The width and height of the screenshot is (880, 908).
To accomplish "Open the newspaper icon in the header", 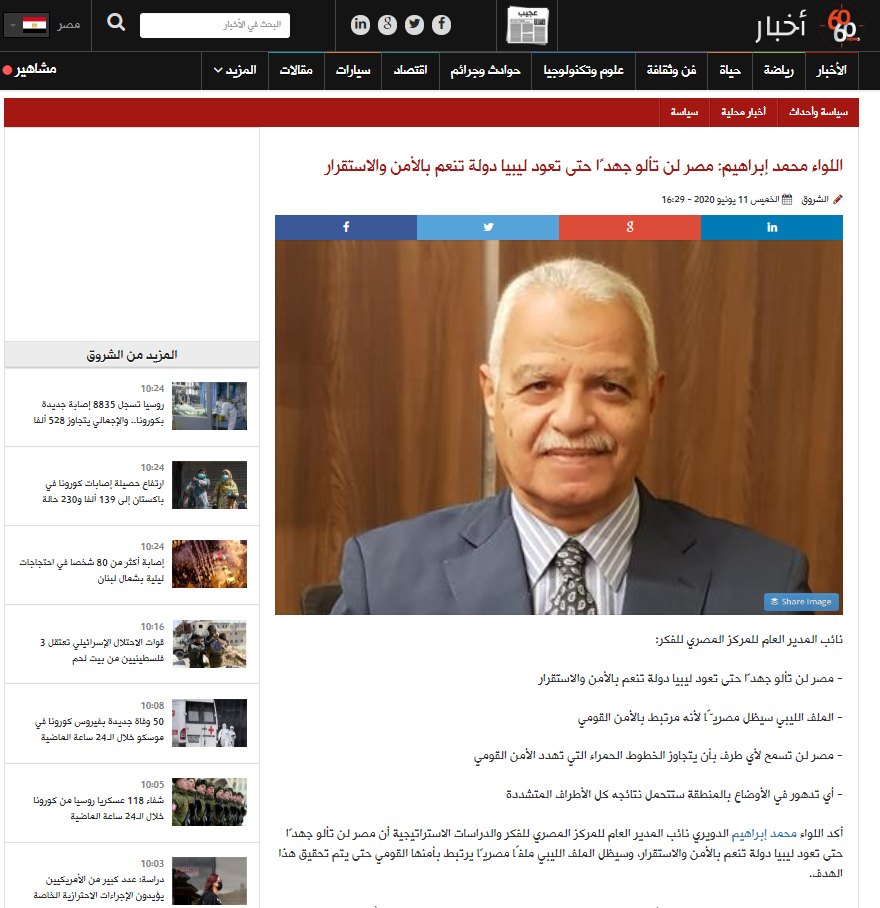I will pyautogui.click(x=527, y=25).
